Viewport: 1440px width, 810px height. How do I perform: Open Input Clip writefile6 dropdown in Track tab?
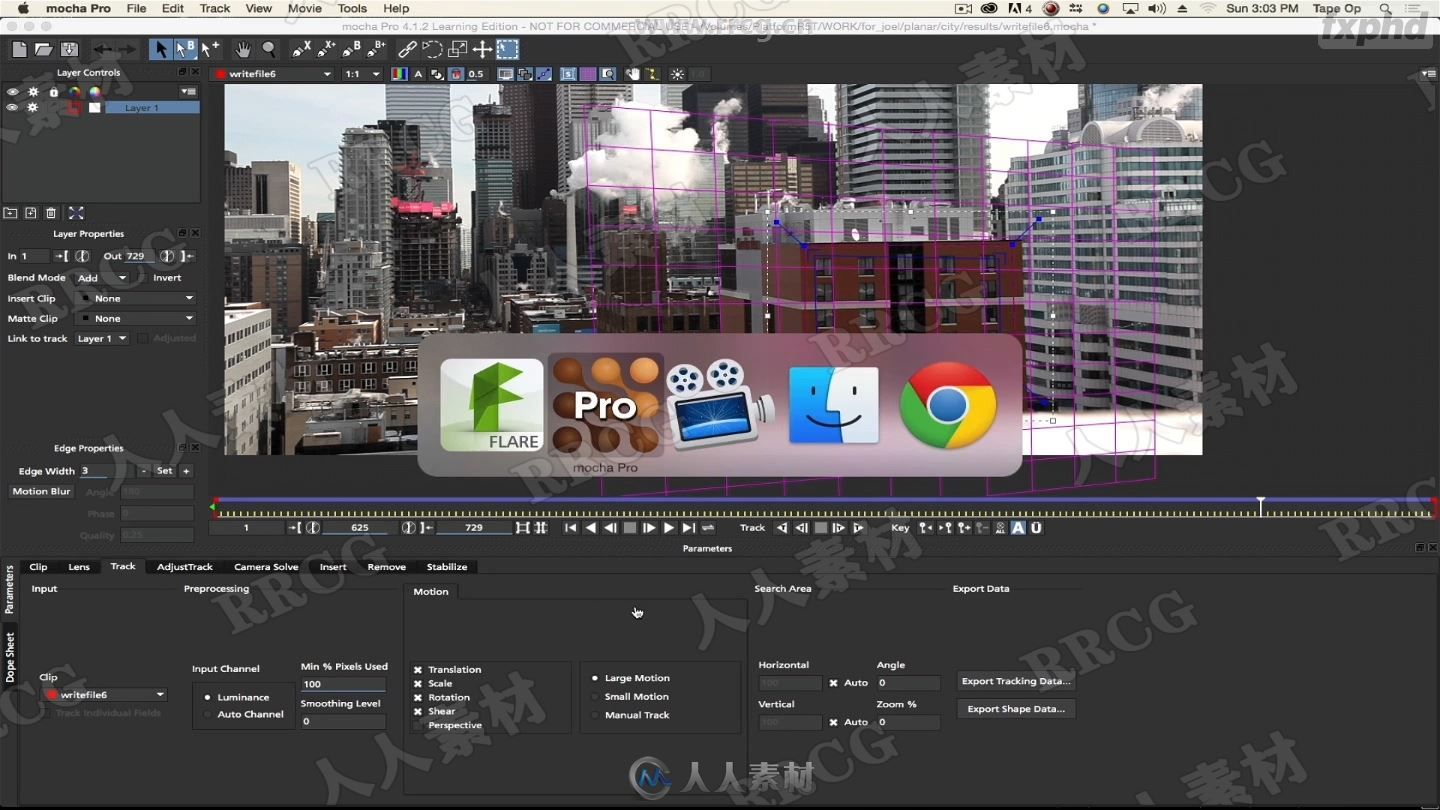(x=104, y=695)
